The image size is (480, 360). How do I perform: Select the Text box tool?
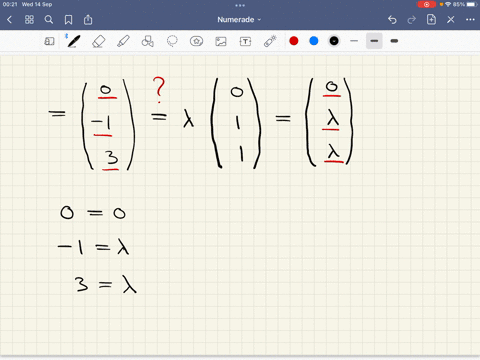(x=245, y=41)
